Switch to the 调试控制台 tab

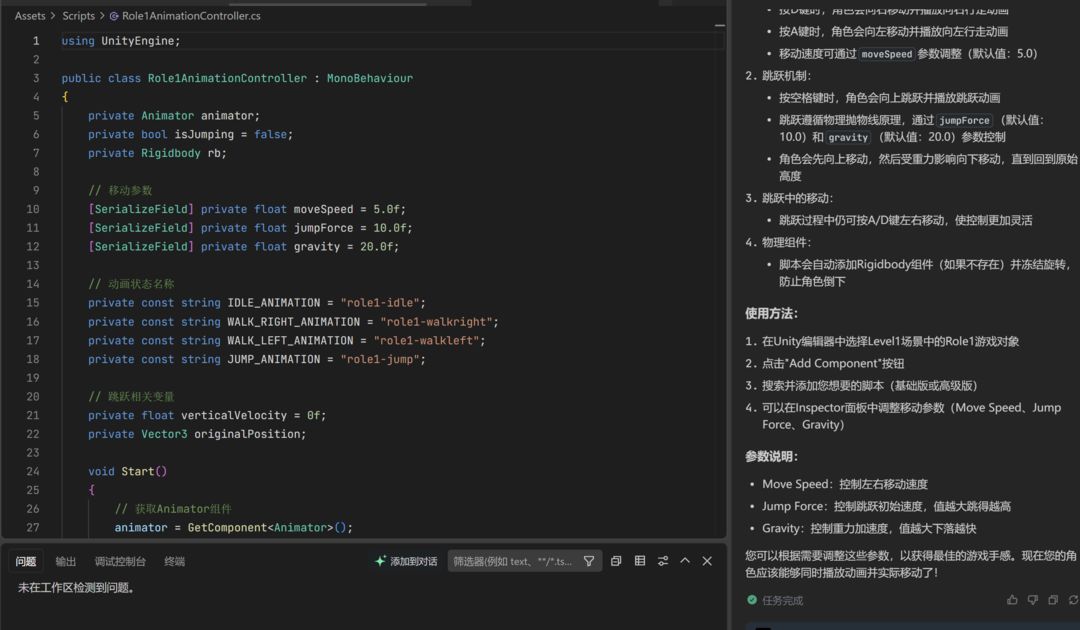coord(120,562)
